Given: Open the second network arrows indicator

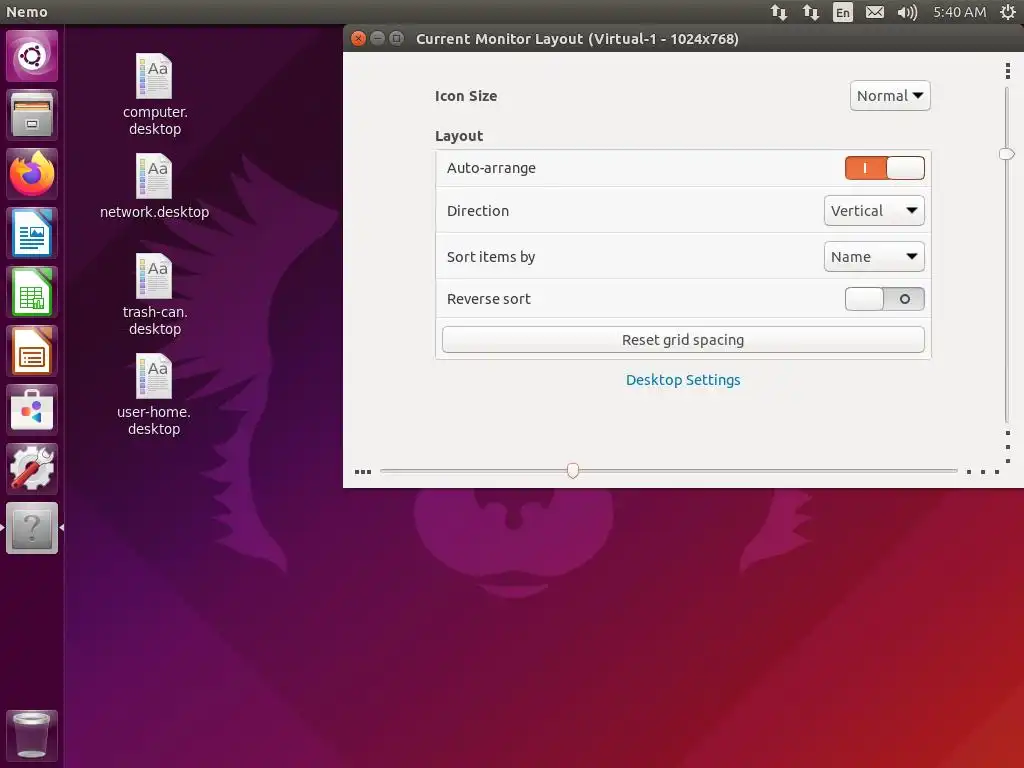Looking at the screenshot, I should click(x=810, y=12).
